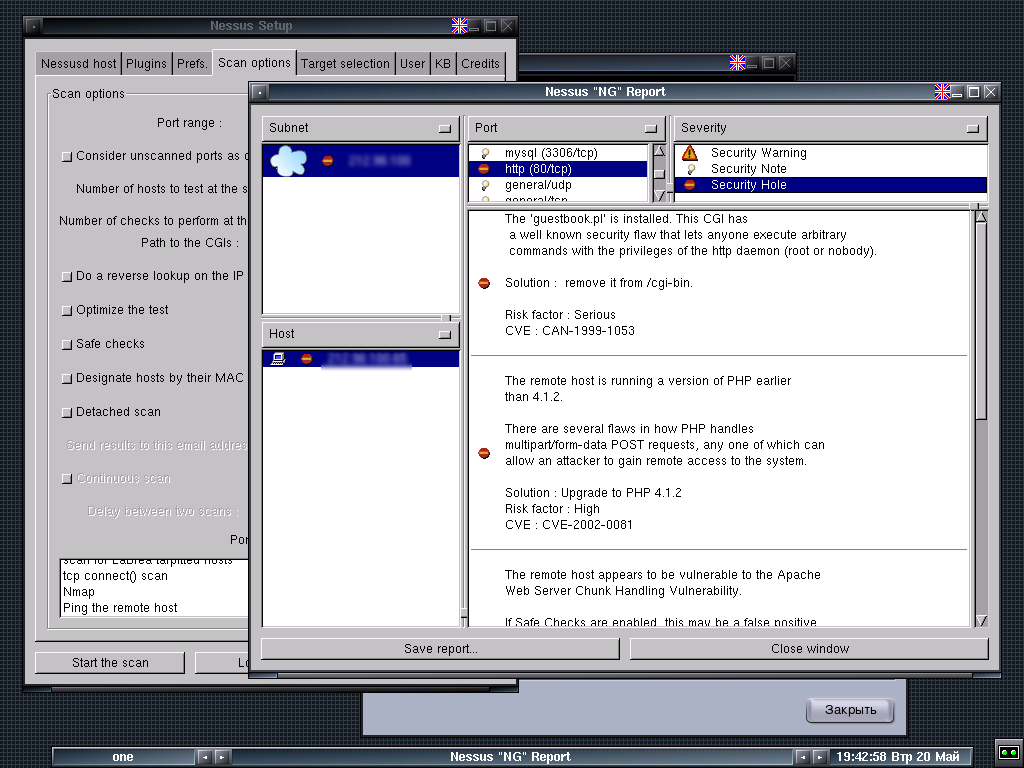Click the left arrow beside the taskbar clock
Screen dimensions: 1024x768
pos(802,757)
